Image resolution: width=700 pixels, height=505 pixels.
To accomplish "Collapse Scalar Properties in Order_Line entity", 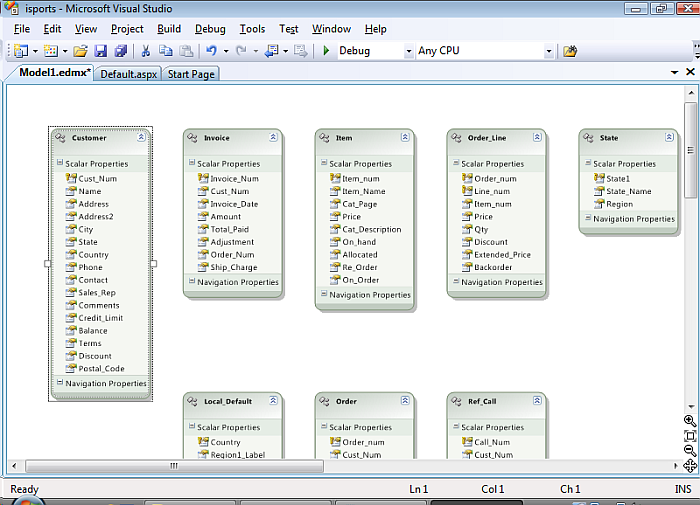I will coord(455,164).
